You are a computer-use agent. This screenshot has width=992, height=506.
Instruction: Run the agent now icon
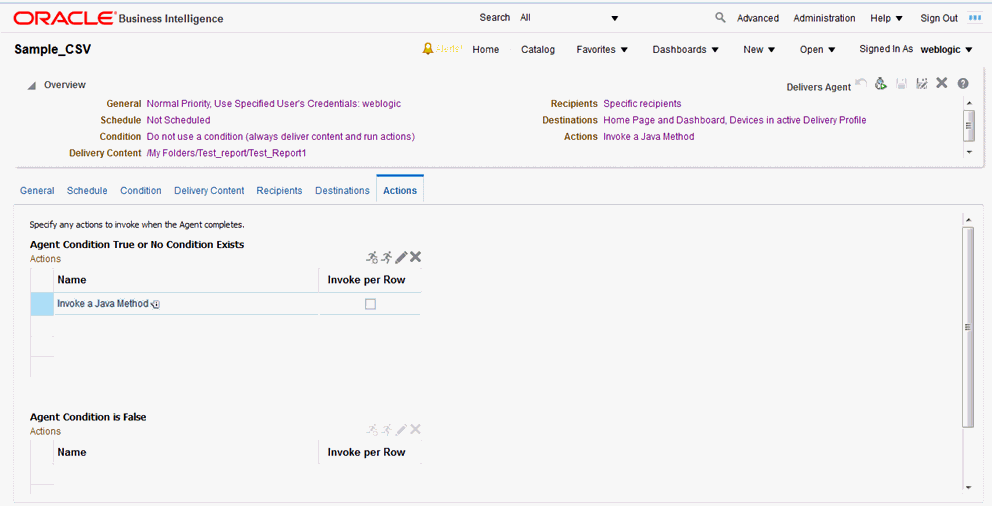881,83
